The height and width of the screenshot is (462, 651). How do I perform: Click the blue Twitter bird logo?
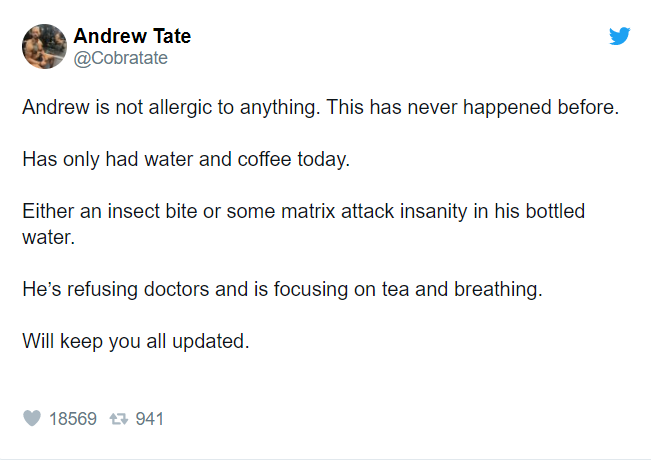(x=619, y=36)
